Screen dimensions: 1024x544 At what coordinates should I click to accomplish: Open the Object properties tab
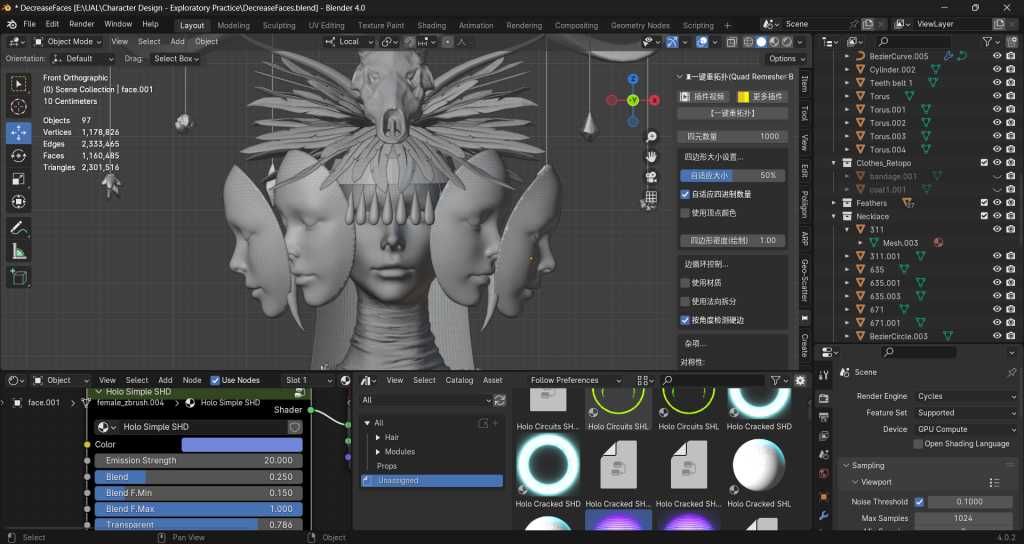point(824,496)
